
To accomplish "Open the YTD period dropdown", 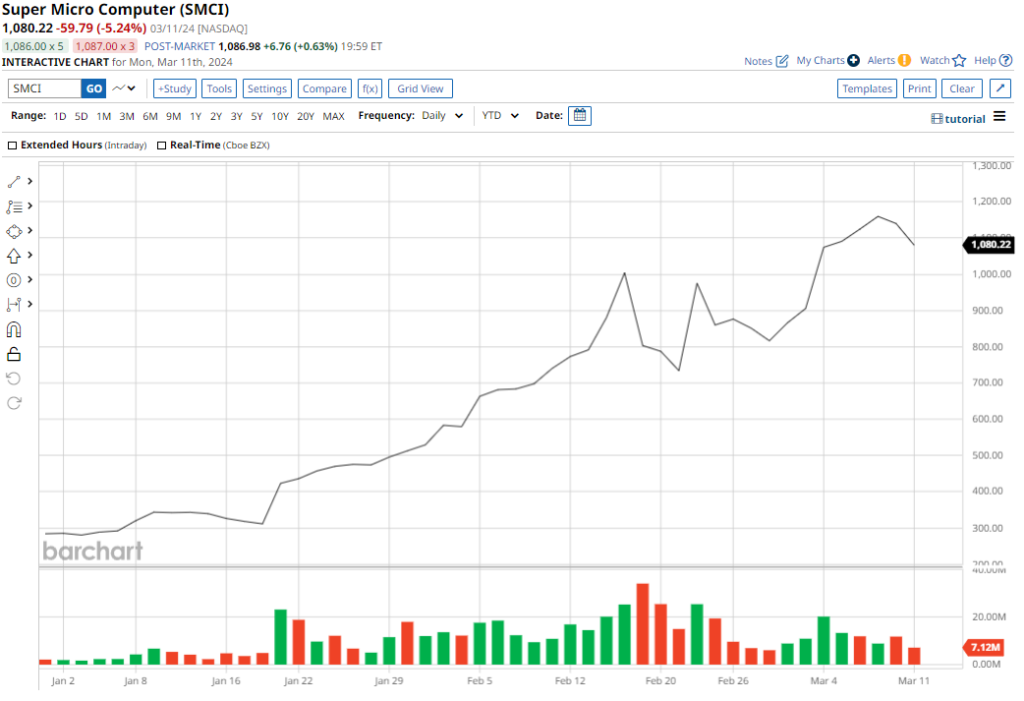I will point(500,116).
